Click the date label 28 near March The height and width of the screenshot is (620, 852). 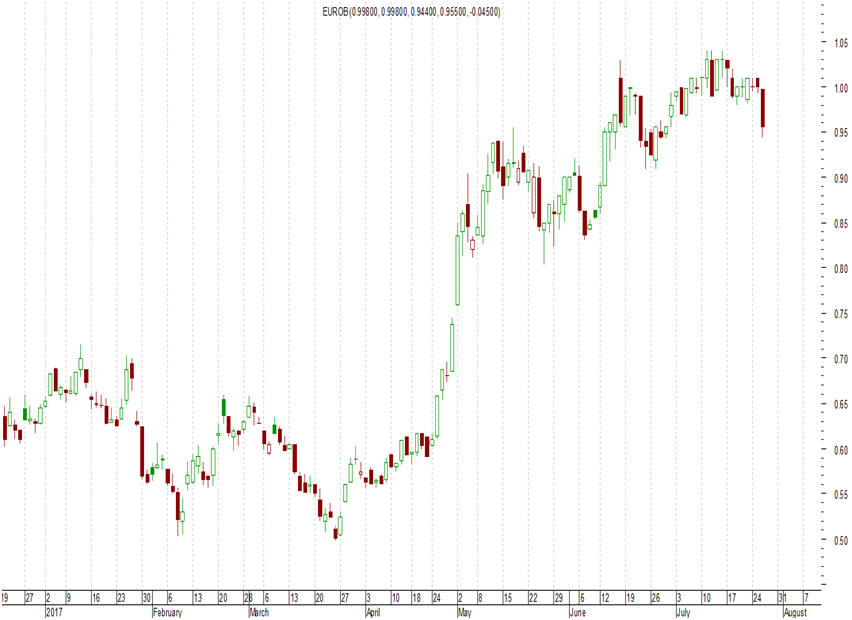[248, 598]
